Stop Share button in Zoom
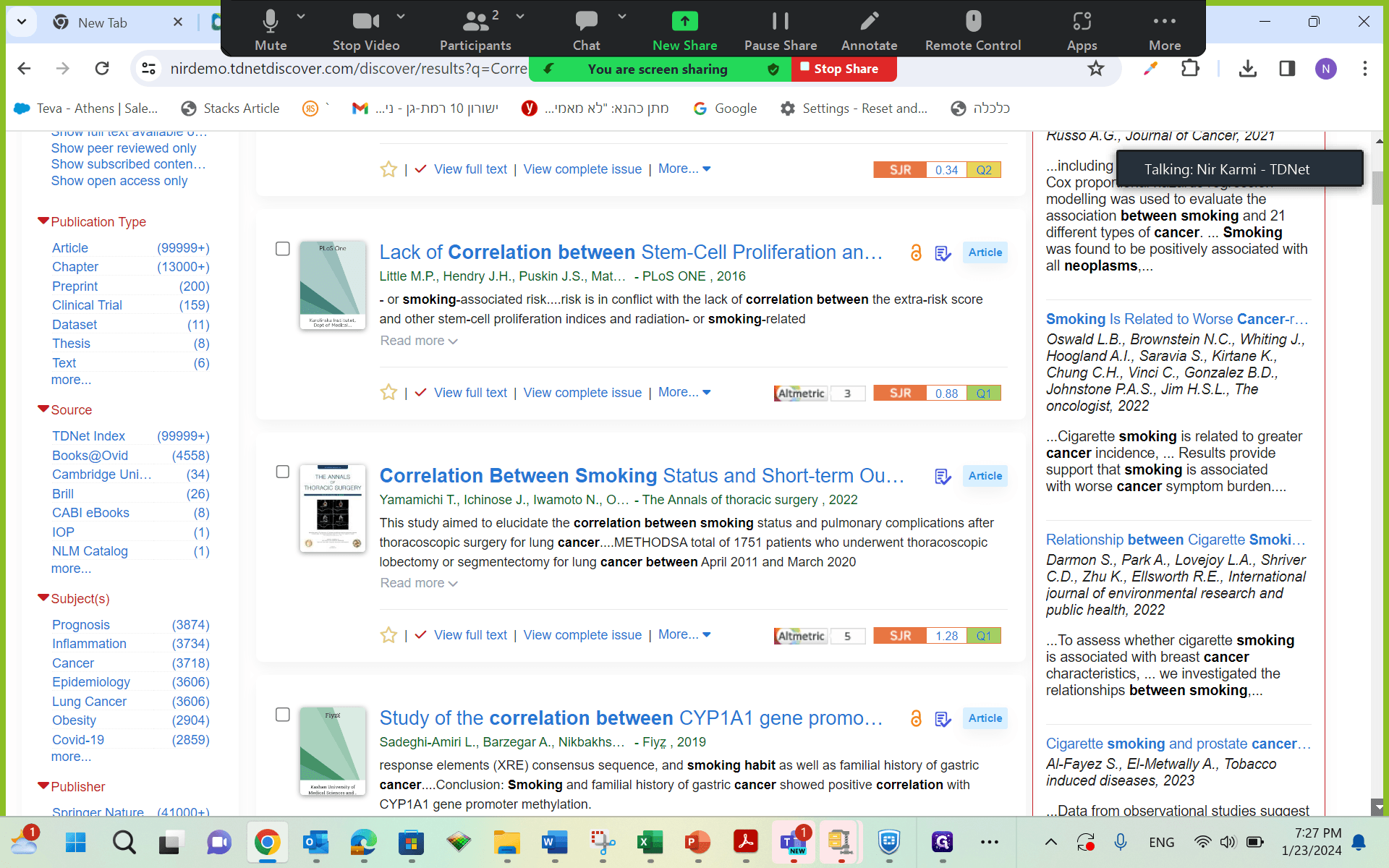The width and height of the screenshot is (1389, 868). click(844, 69)
